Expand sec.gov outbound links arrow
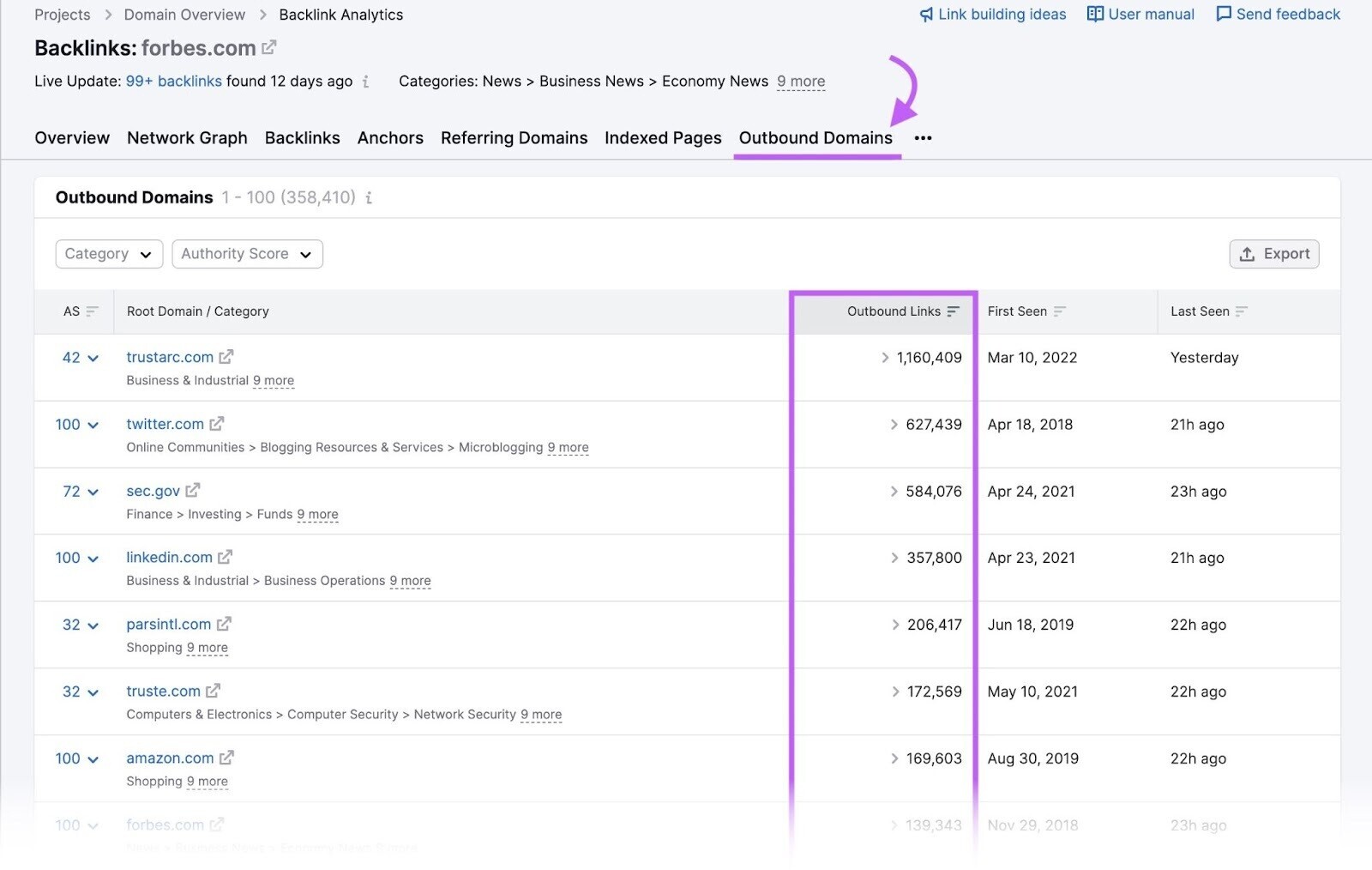The height and width of the screenshot is (870, 1372). (x=894, y=492)
